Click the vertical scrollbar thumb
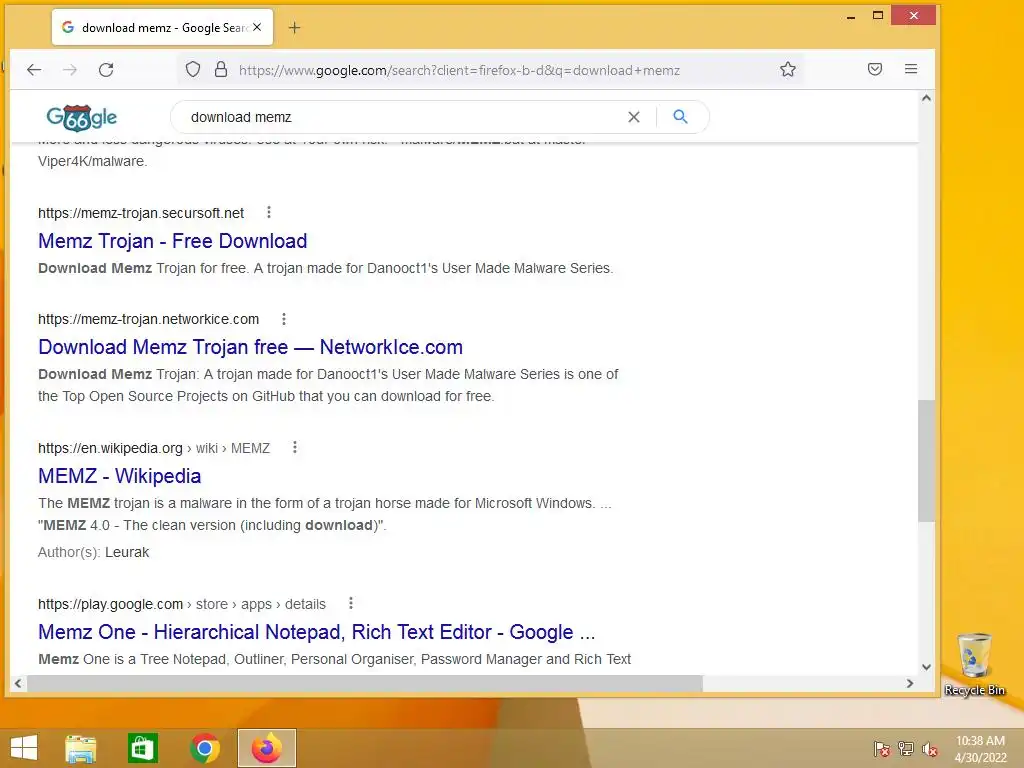The height and width of the screenshot is (768, 1024). pyautogui.click(x=925, y=460)
